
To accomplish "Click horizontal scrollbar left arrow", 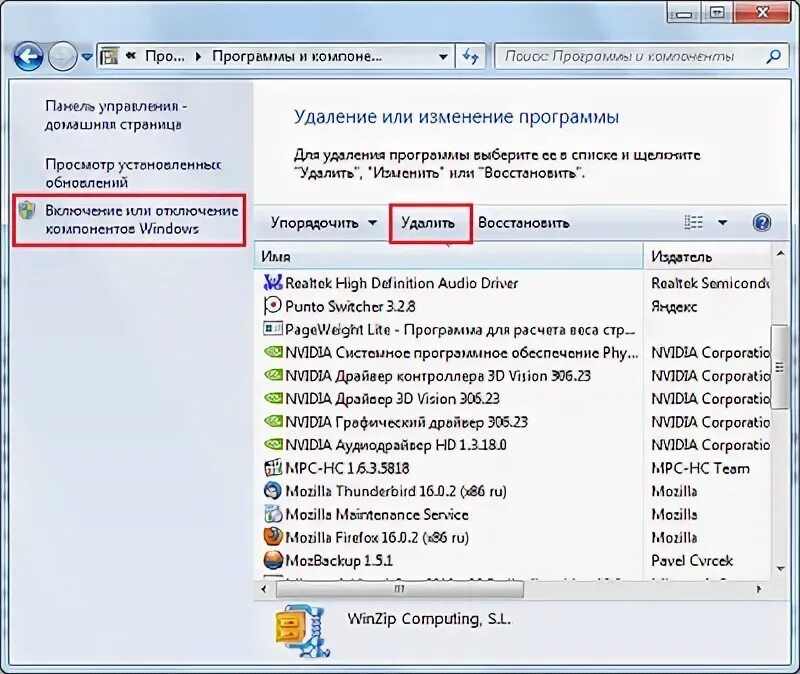I will 264,589.
